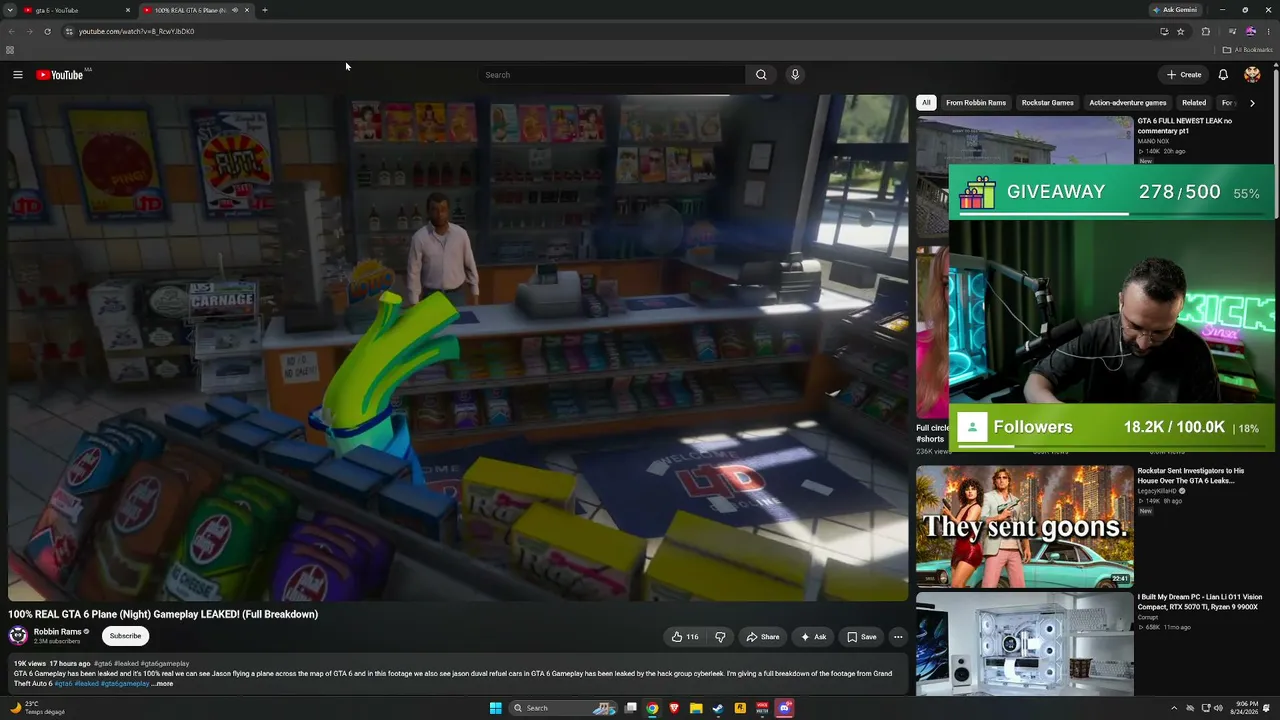1280x720 pixels.
Task: Open the browser extensions puzzle icon
Action: tap(1206, 31)
